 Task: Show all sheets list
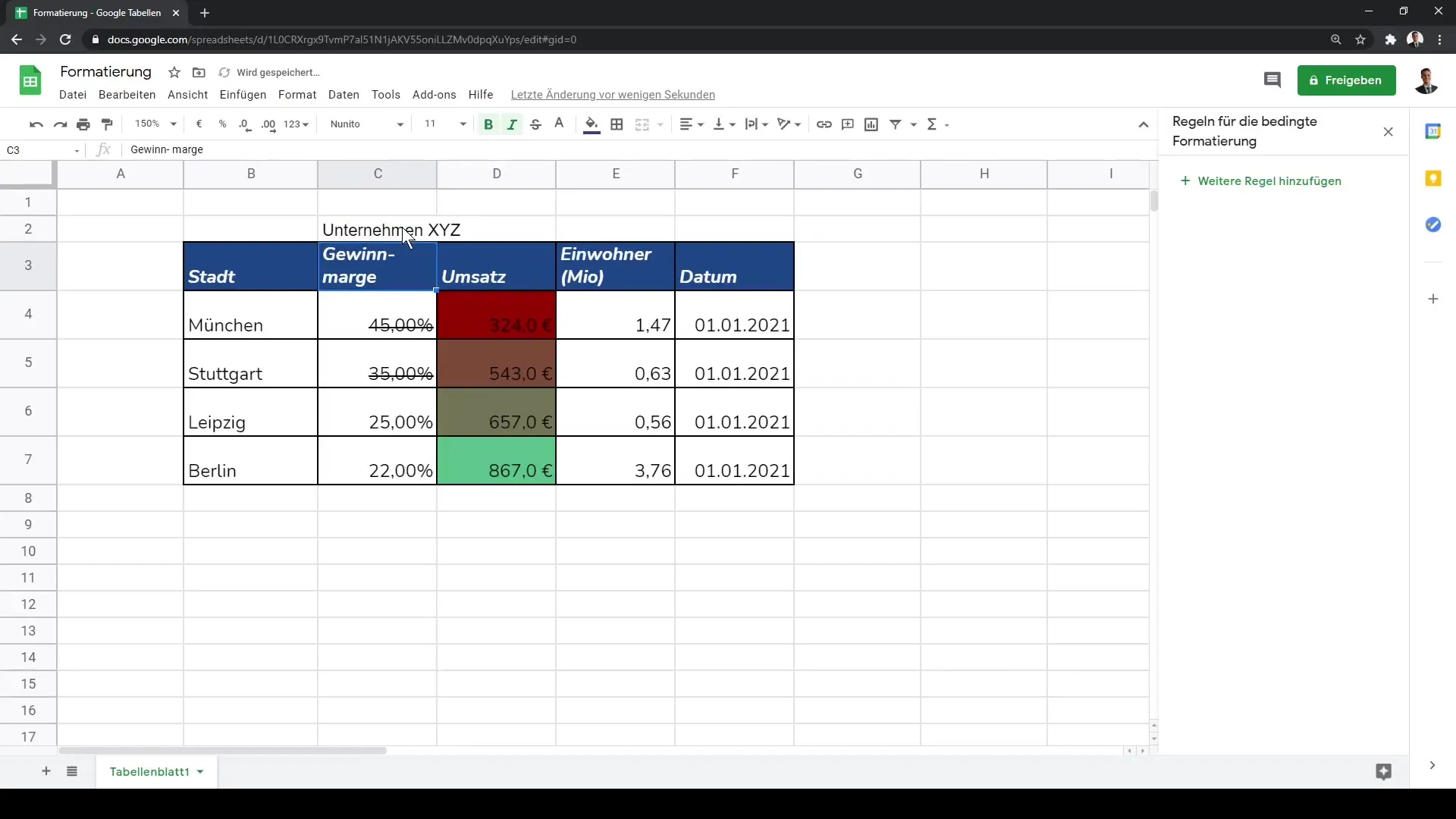(x=72, y=771)
